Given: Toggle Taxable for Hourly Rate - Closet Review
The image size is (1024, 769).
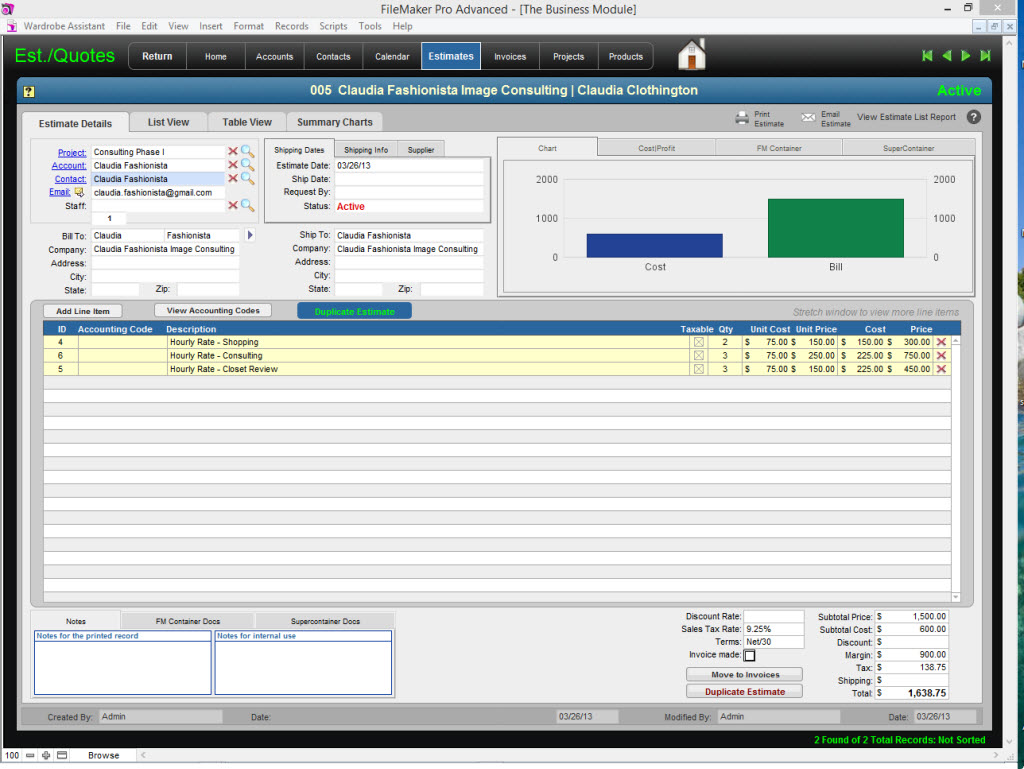Looking at the screenshot, I should pyautogui.click(x=699, y=369).
